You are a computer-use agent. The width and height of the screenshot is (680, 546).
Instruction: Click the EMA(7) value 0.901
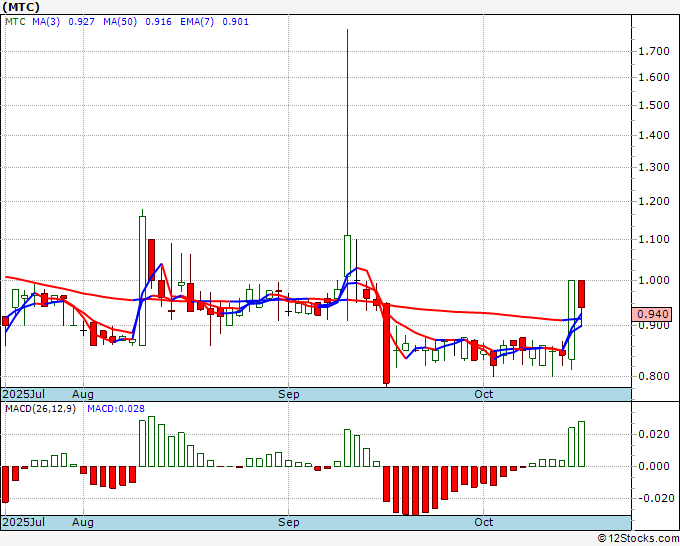tap(235, 22)
